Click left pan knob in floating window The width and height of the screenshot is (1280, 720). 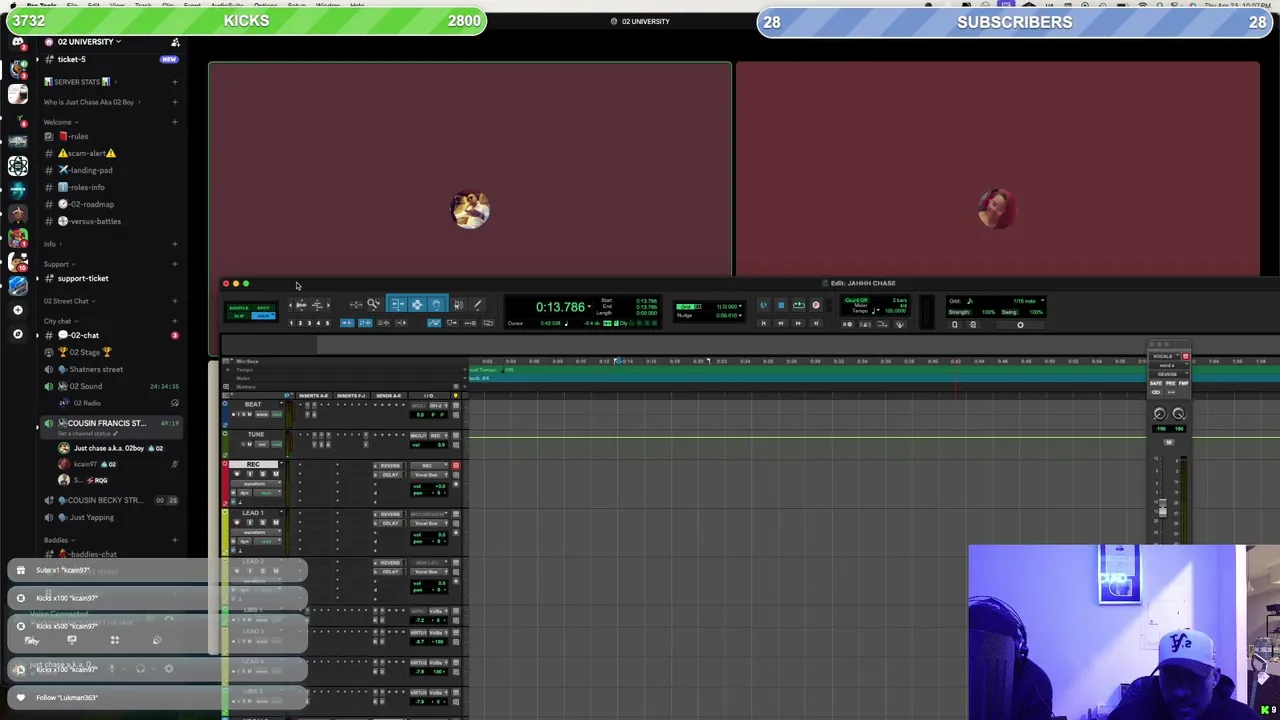1160,414
